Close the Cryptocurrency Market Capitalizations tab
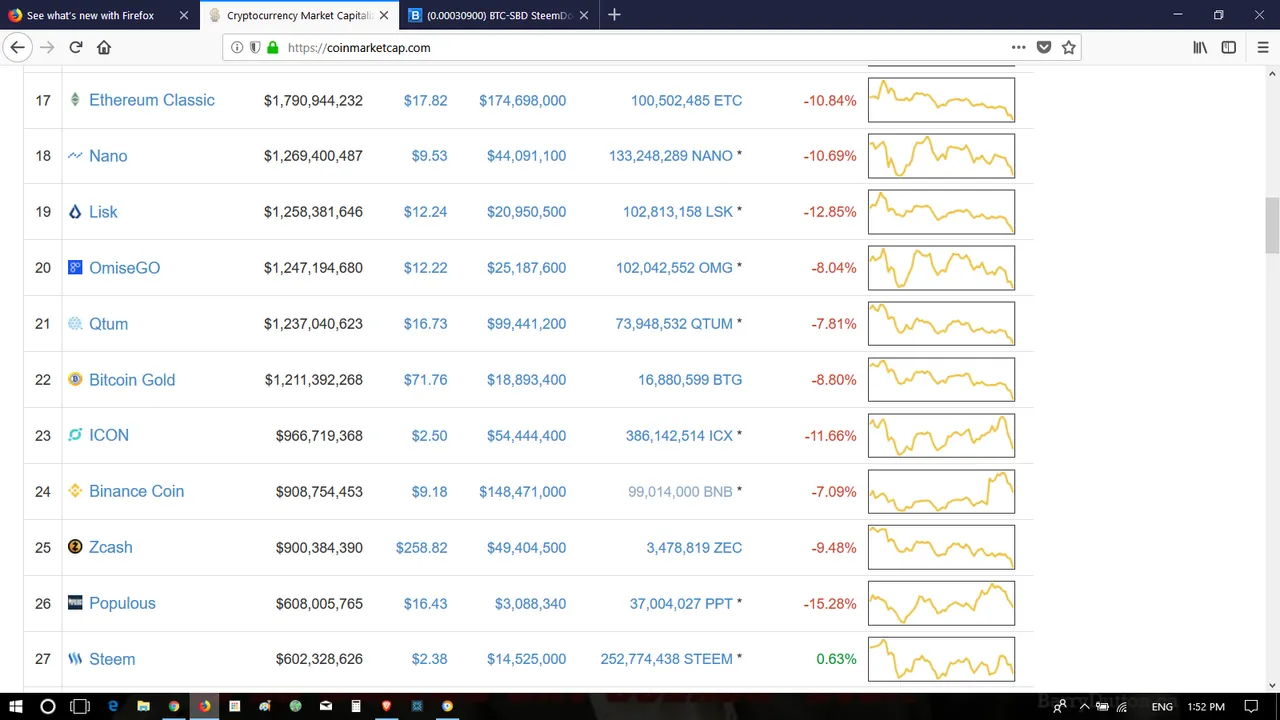Image resolution: width=1280 pixels, height=720 pixels. [384, 15]
